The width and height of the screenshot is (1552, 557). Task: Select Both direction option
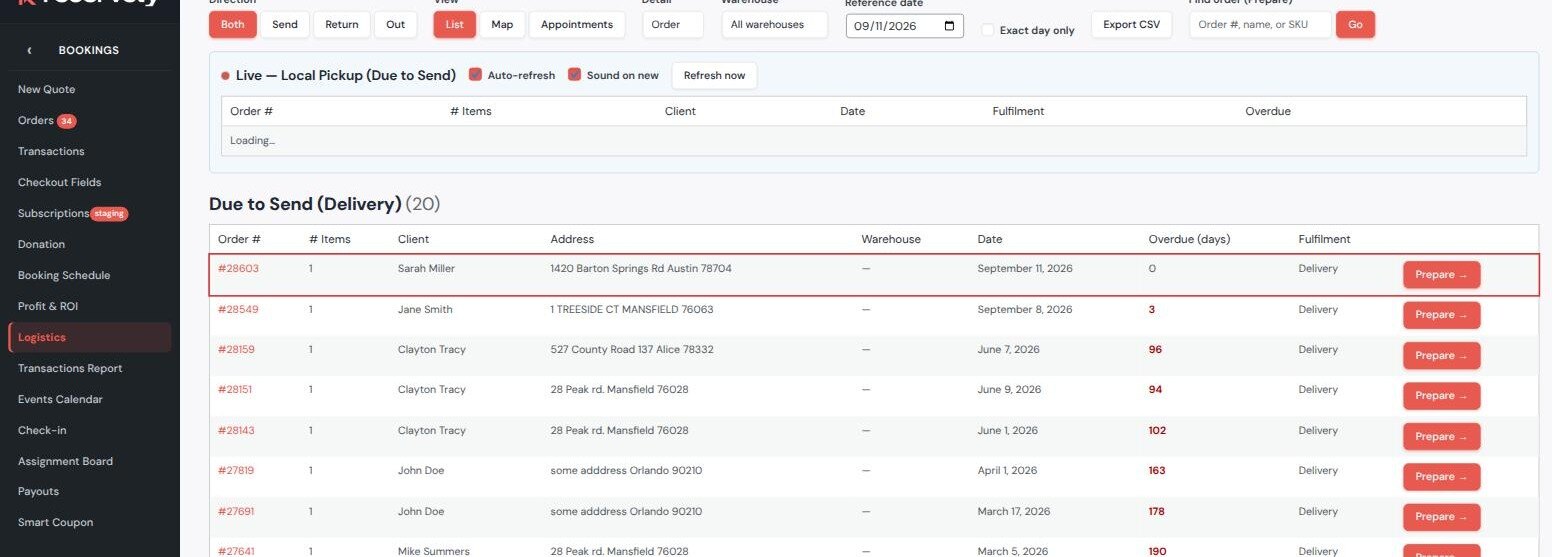coord(233,25)
